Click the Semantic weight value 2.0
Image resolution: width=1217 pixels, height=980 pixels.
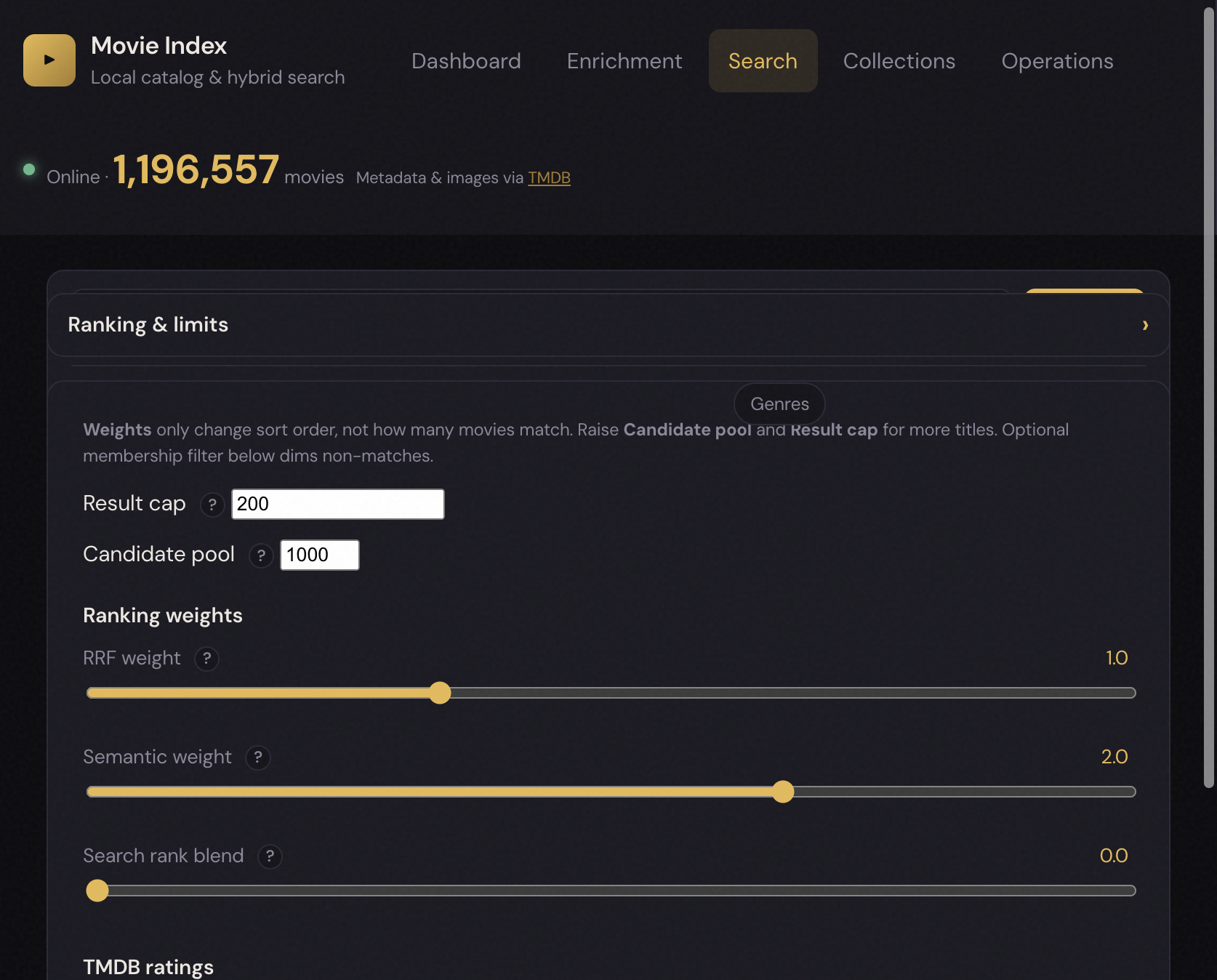point(1114,757)
